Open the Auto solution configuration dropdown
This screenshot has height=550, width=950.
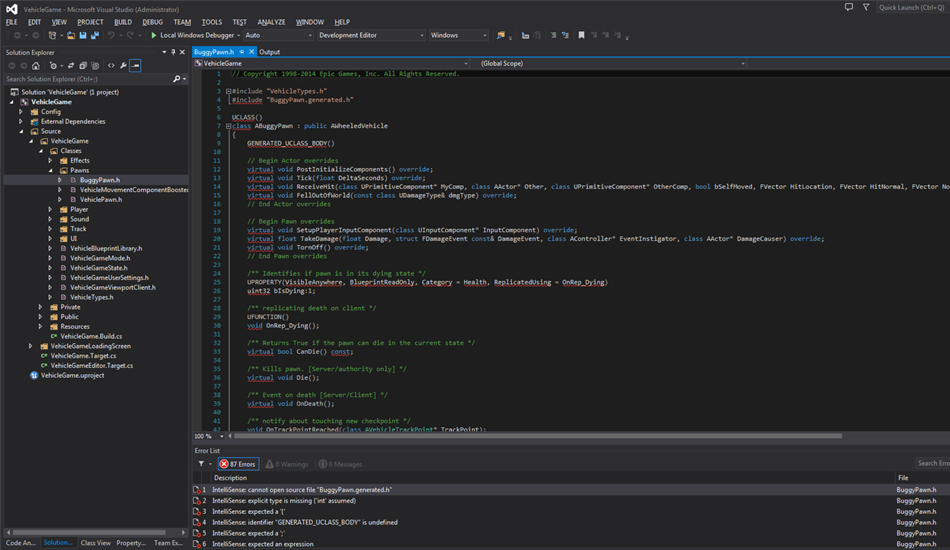click(279, 35)
